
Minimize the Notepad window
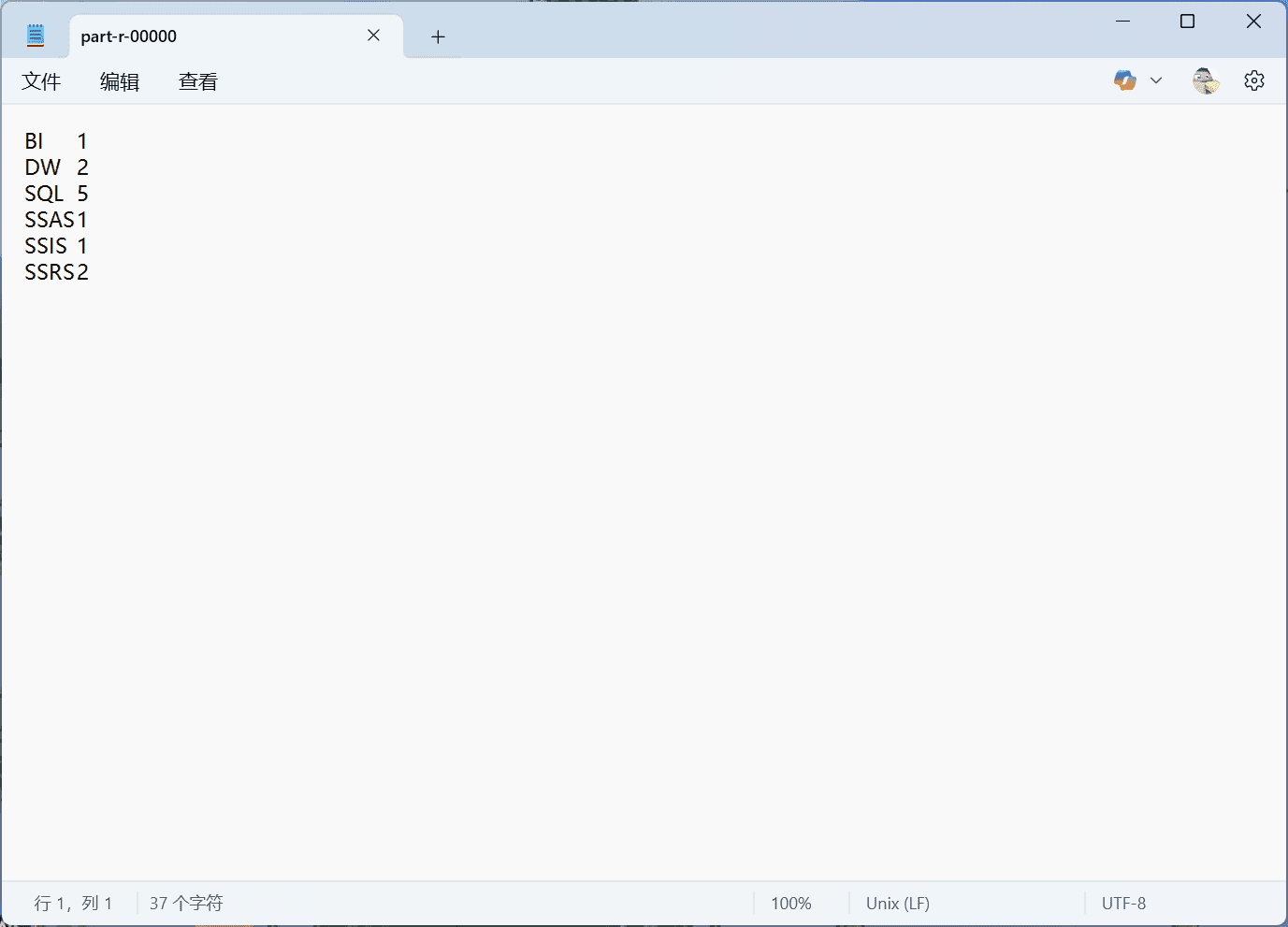click(x=1123, y=22)
